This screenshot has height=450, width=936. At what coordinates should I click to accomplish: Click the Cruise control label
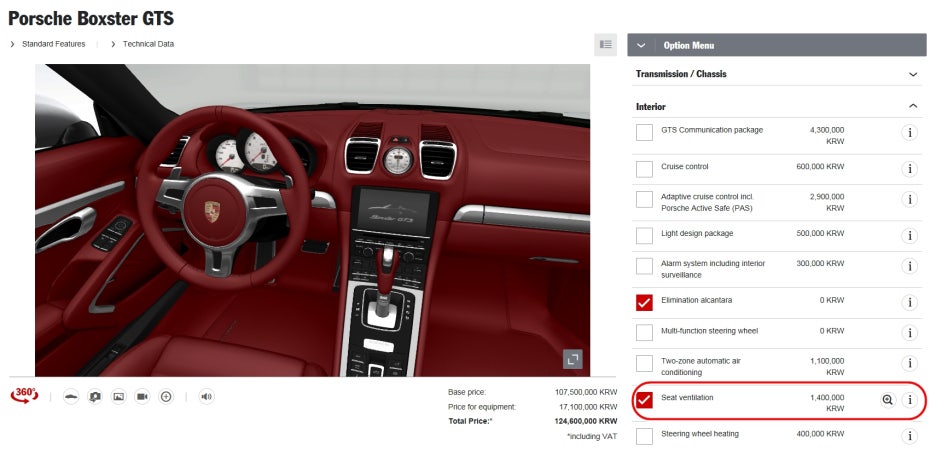(x=685, y=167)
